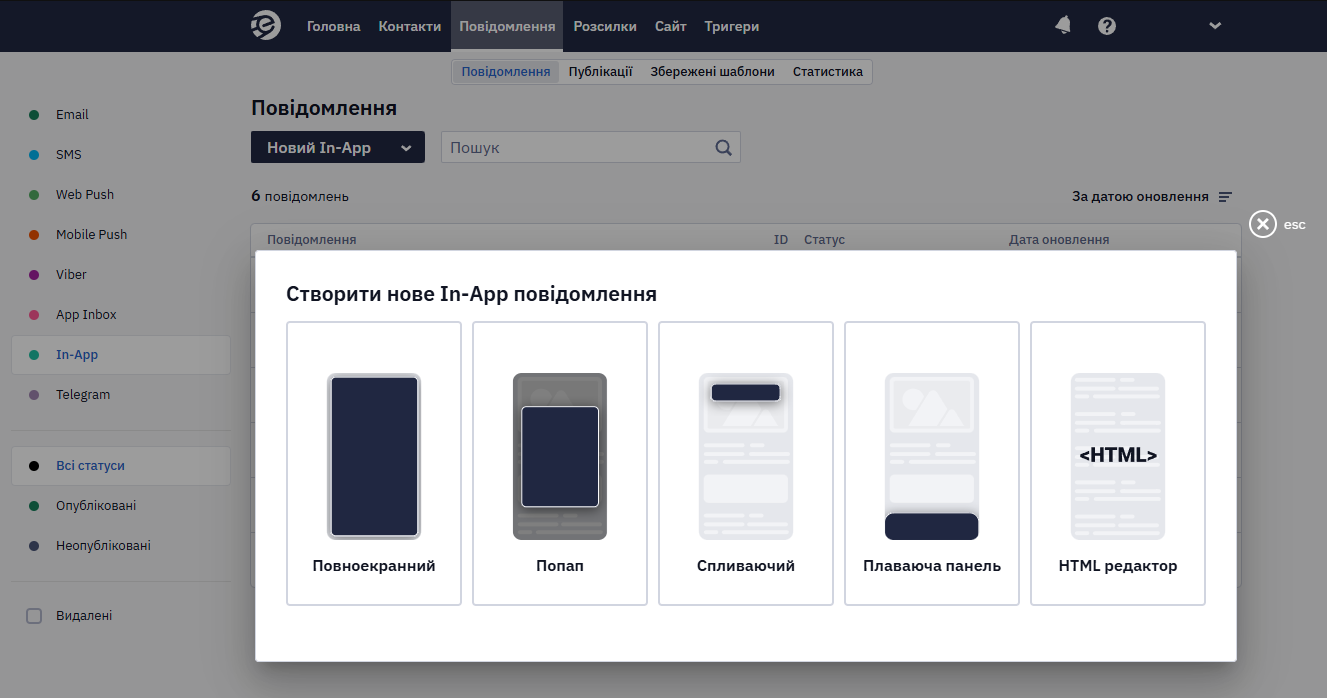Screen dimensions: 1327x698
Task: Click the Повідомлення column header
Action: click(x=312, y=240)
